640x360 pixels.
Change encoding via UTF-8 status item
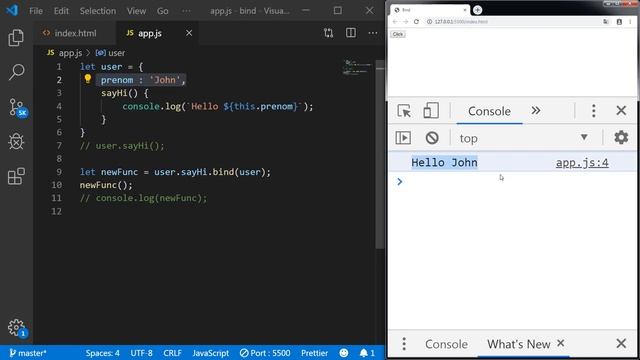click(x=141, y=353)
